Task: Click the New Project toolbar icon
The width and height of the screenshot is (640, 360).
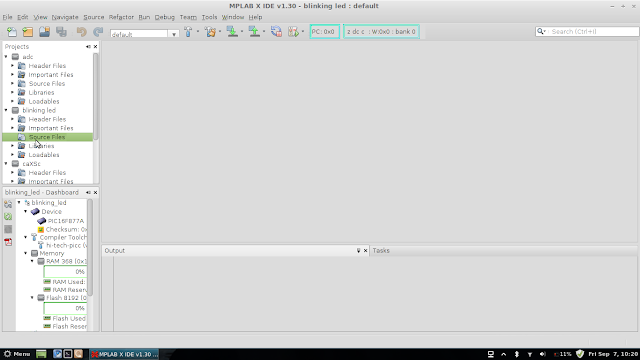Action: click(x=28, y=32)
